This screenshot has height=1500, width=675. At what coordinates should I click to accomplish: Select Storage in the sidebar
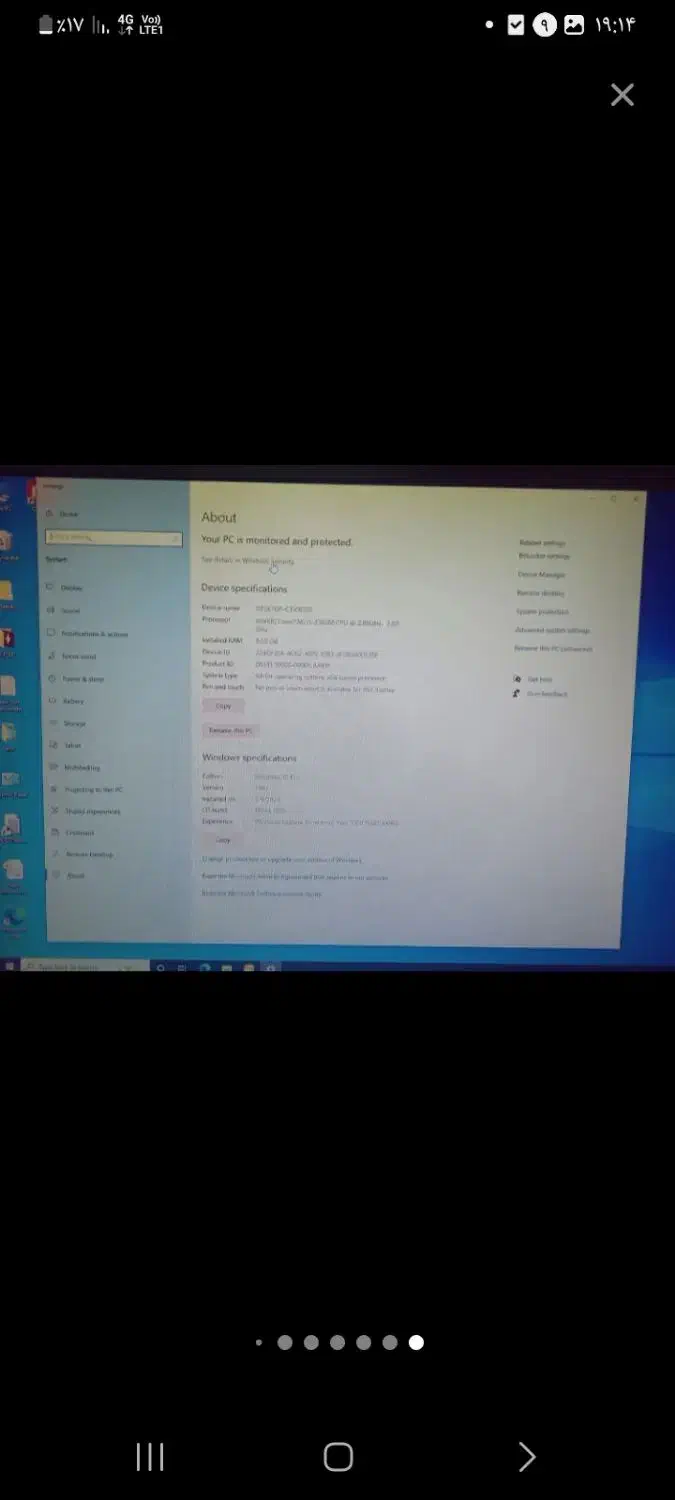coord(68,723)
